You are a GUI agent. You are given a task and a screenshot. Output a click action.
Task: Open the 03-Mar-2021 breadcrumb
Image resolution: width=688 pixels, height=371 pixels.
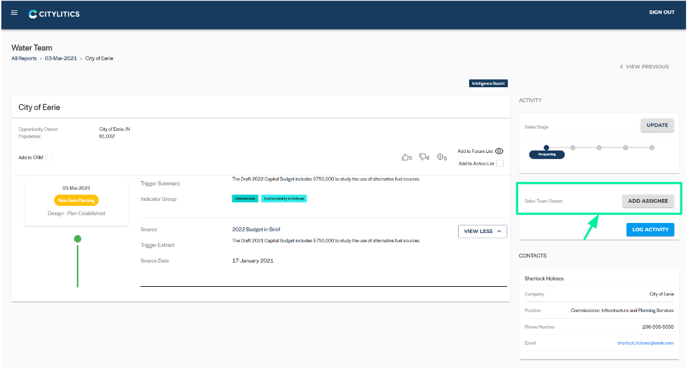tap(61, 58)
